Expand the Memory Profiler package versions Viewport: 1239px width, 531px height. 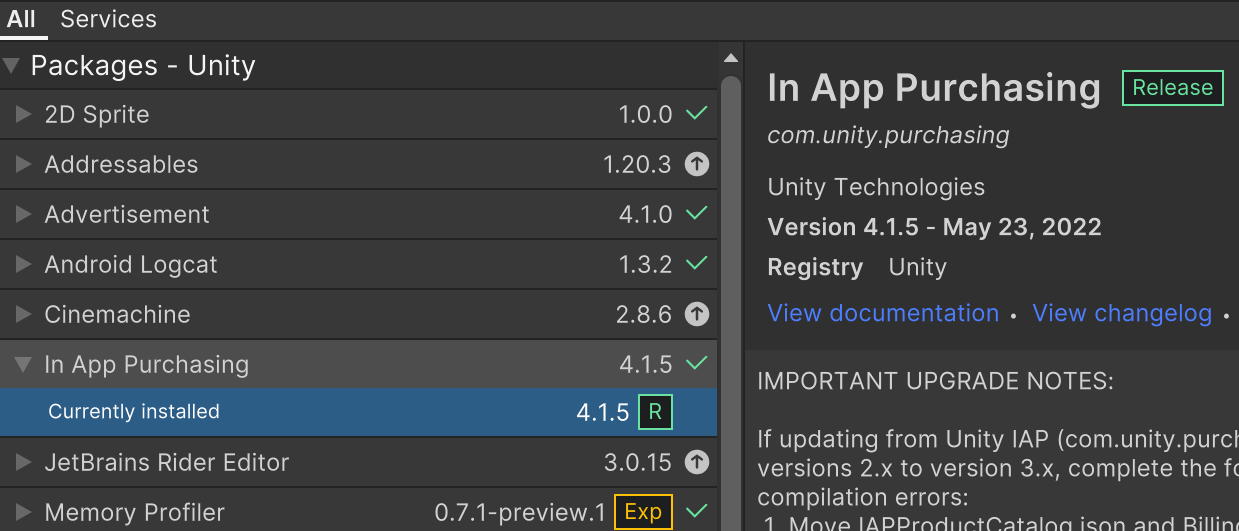coord(24,513)
